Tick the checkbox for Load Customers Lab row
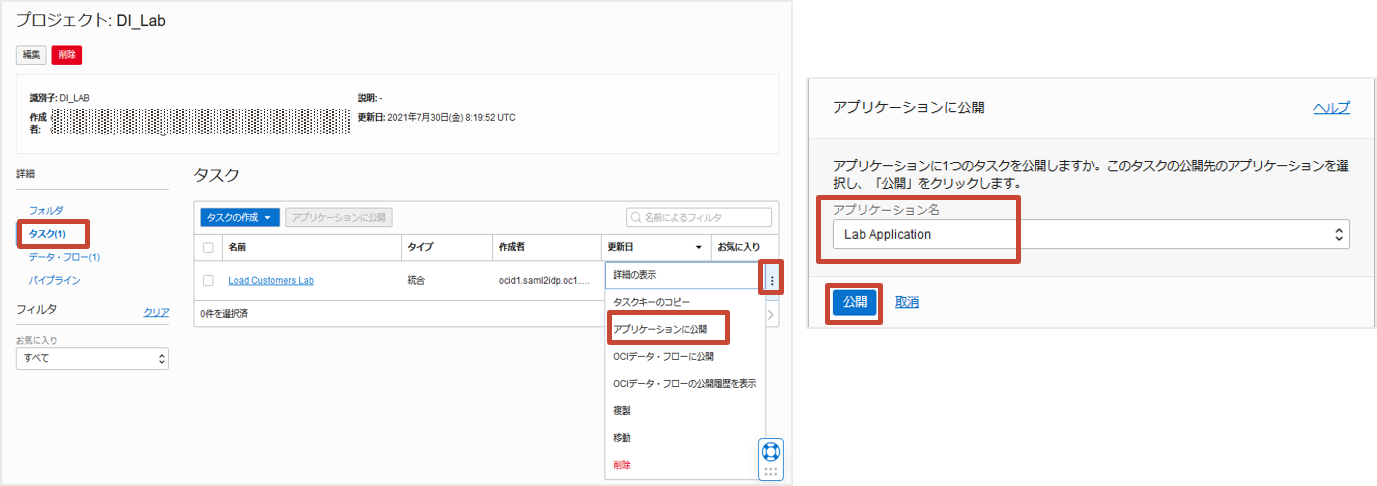The height and width of the screenshot is (486, 1377). click(208, 281)
